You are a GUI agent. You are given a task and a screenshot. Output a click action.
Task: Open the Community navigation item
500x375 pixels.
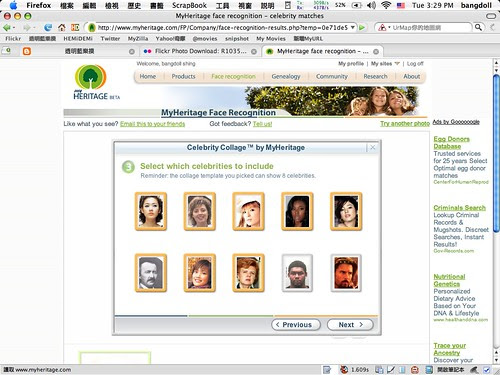click(x=332, y=76)
